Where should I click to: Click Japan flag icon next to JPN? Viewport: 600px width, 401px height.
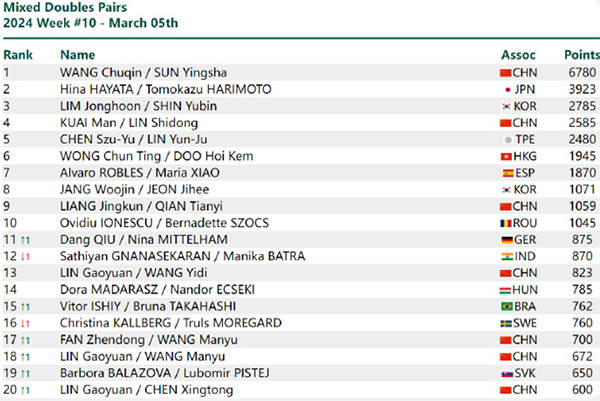coord(507,90)
